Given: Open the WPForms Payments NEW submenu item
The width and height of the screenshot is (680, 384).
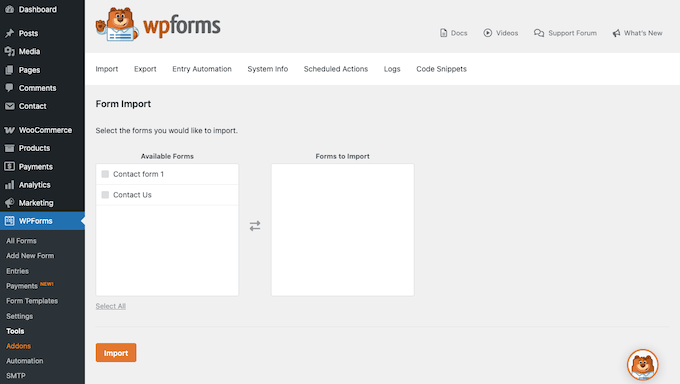Looking at the screenshot, I should 30,286.
